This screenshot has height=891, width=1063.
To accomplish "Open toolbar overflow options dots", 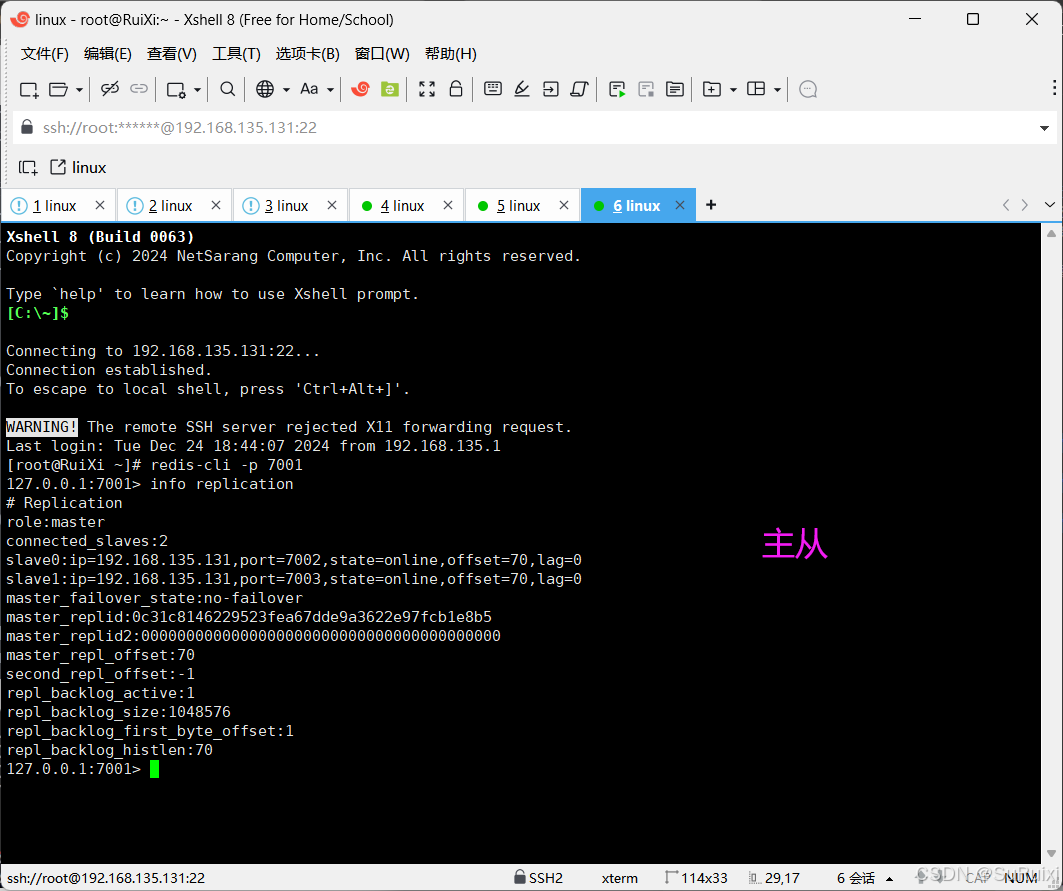I will point(1054,87).
